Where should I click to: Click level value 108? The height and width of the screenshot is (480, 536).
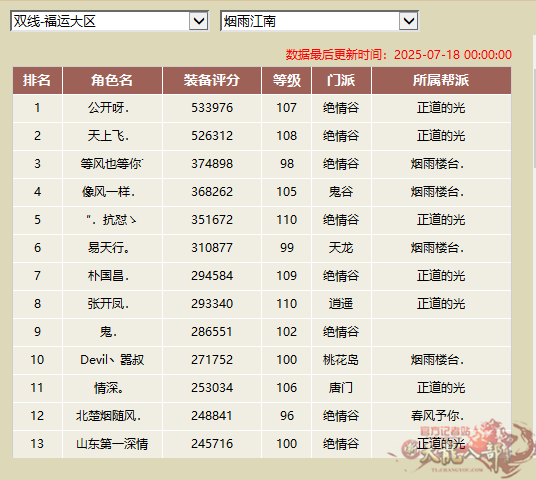(286, 136)
